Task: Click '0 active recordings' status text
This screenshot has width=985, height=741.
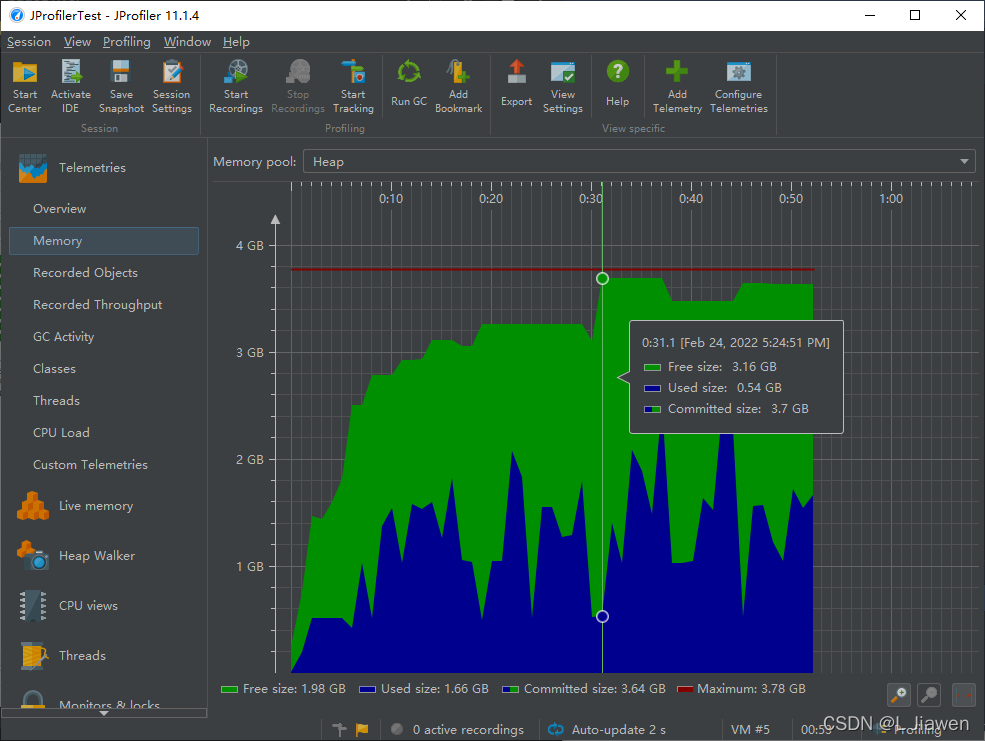Action: pos(468,730)
